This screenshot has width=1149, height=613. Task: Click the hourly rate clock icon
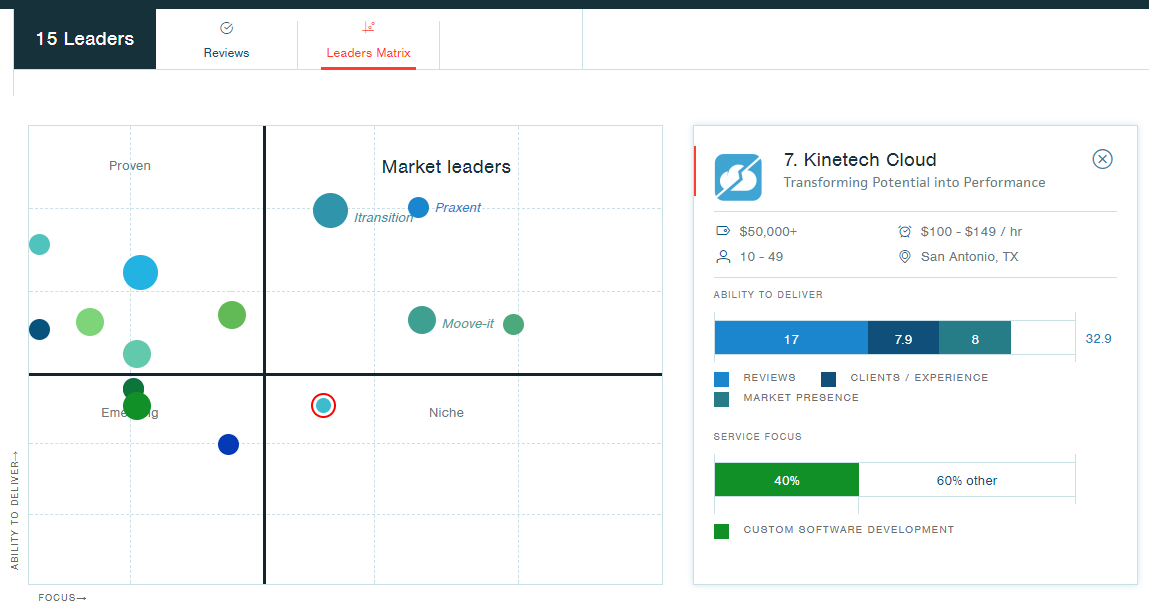(x=905, y=231)
